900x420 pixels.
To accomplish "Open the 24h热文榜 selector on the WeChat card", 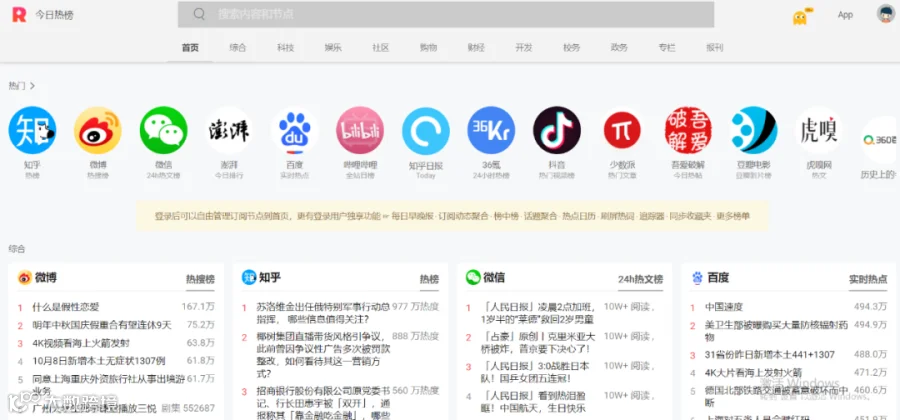I will (641, 279).
